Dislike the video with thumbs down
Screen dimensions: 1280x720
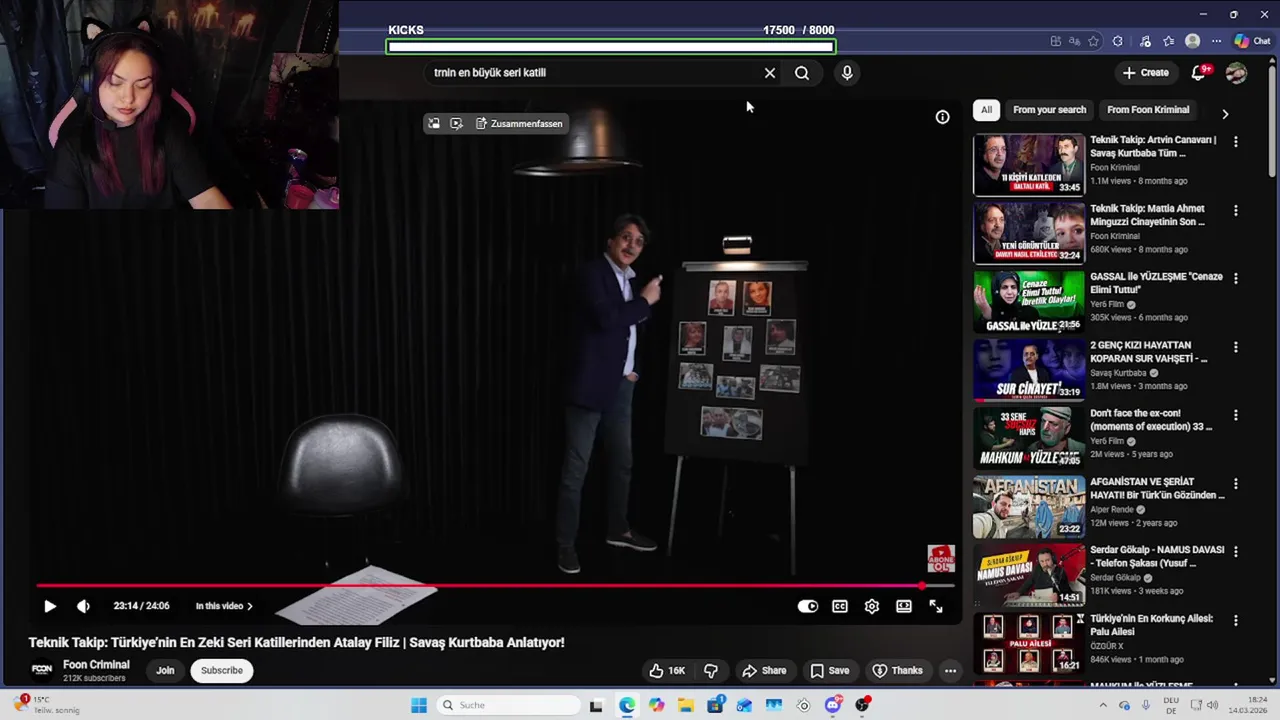tap(711, 671)
